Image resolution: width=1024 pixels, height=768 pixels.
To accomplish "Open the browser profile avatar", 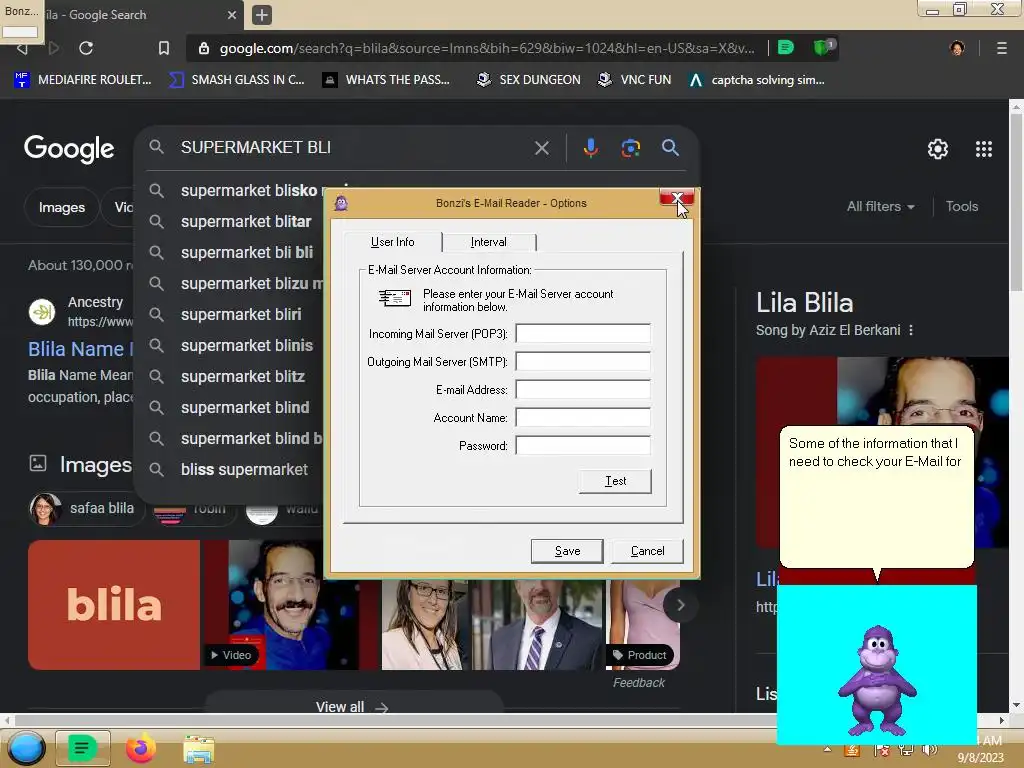I will [957, 48].
